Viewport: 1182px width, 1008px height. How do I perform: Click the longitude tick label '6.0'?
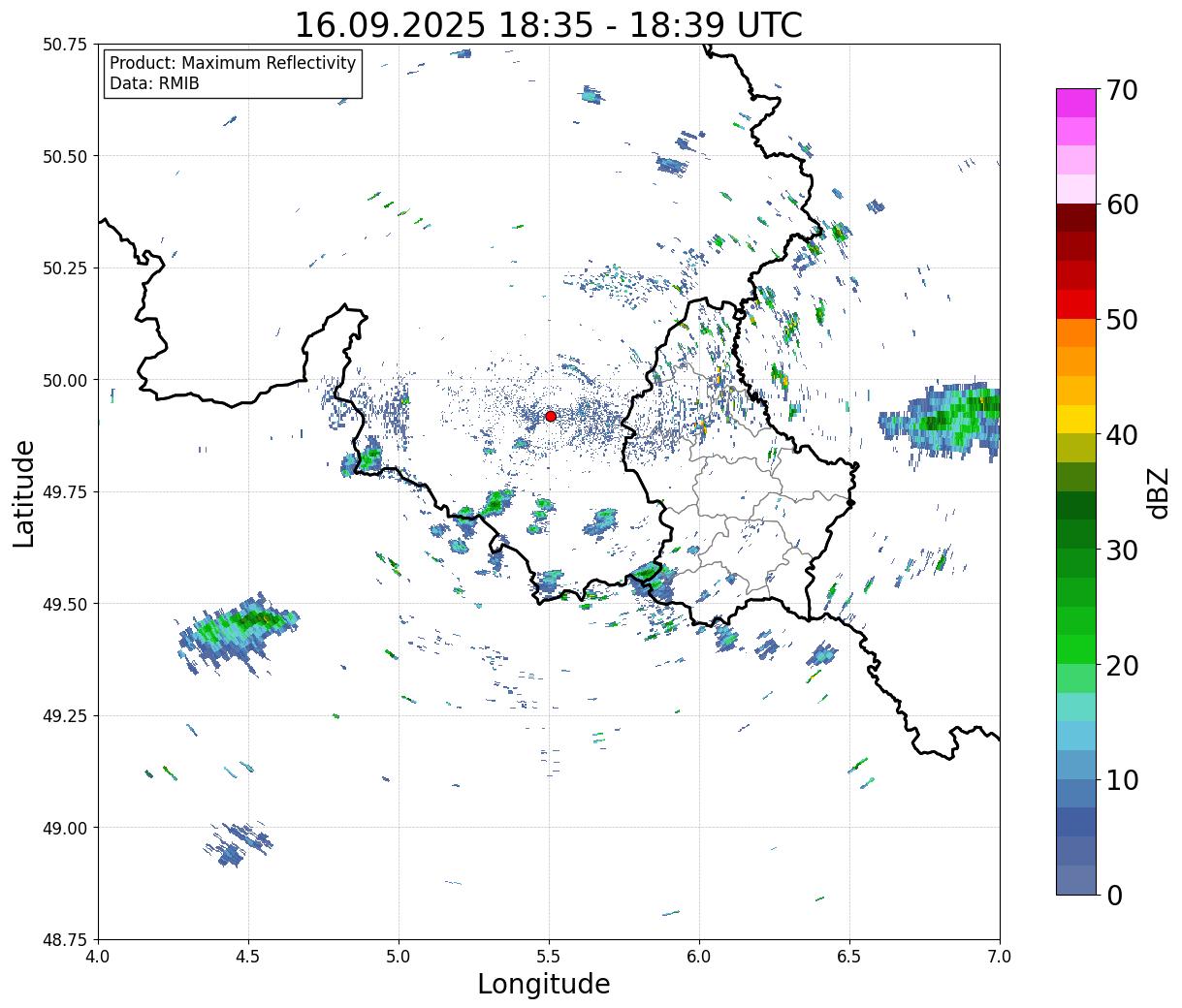coord(699,957)
